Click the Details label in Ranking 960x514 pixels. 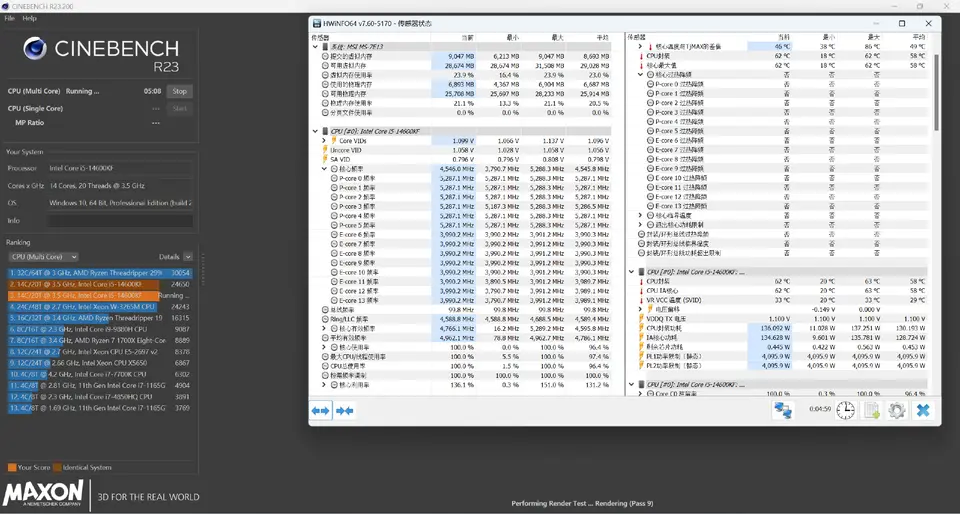(x=169, y=257)
